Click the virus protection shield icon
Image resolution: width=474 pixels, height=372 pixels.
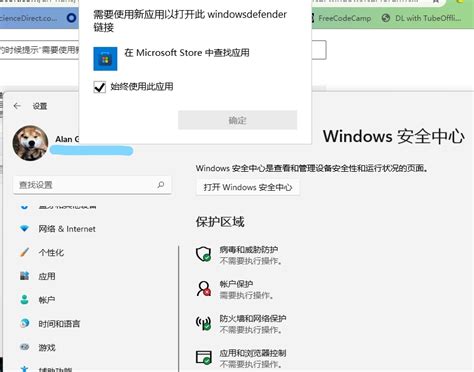[x=203, y=254]
